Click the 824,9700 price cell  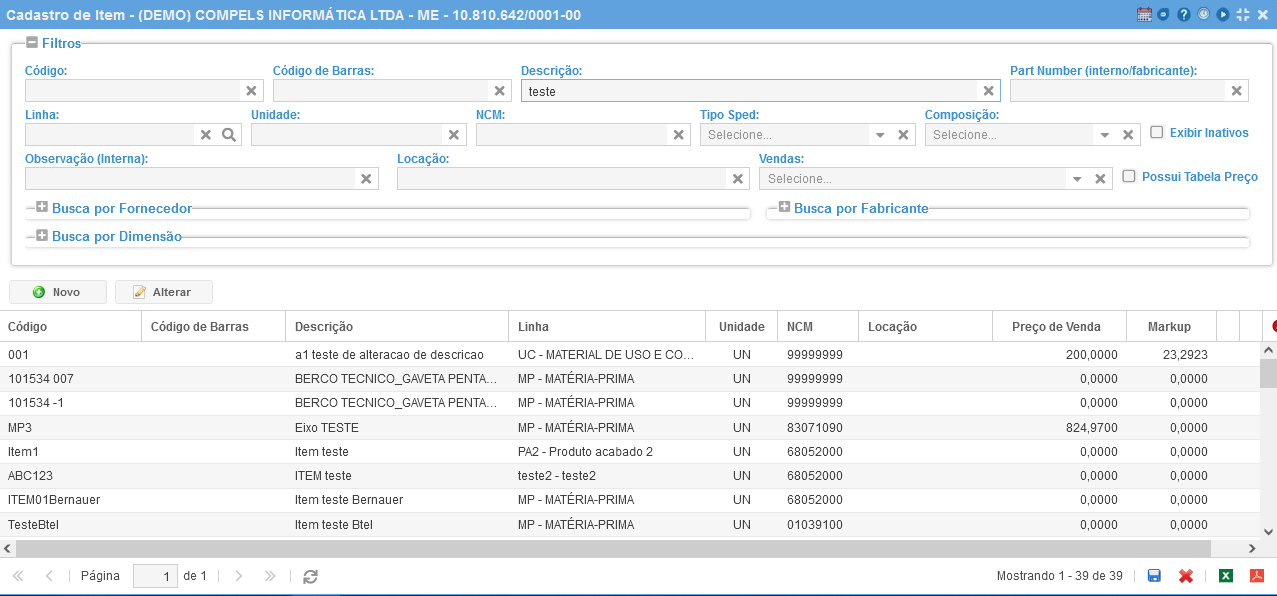pos(1059,427)
